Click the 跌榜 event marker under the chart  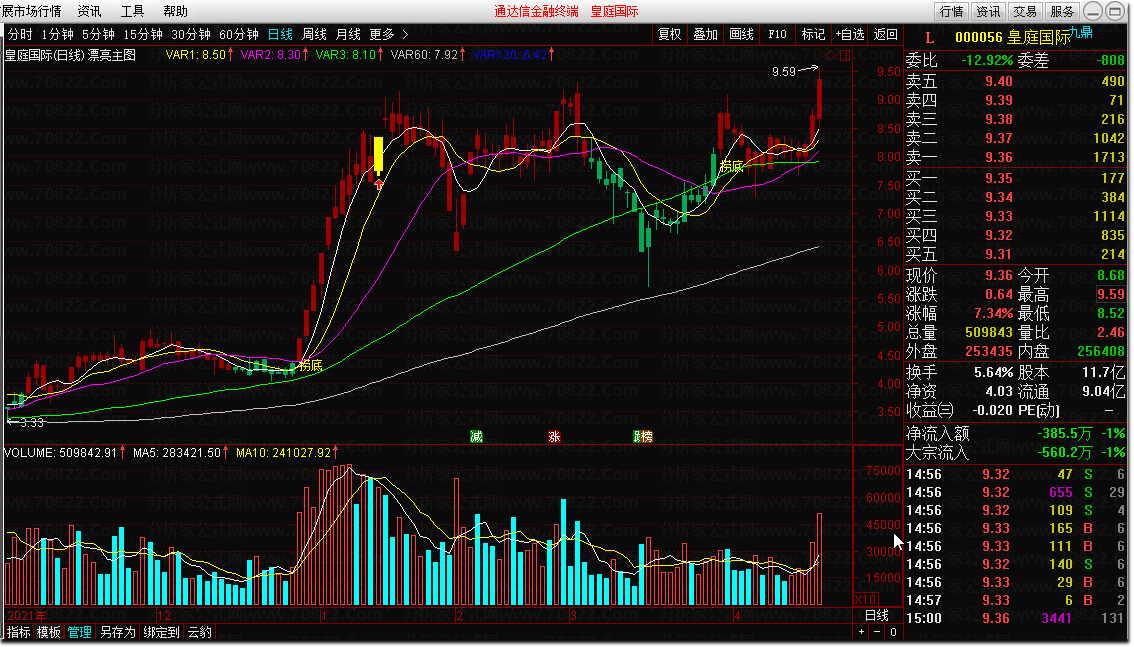pos(642,437)
